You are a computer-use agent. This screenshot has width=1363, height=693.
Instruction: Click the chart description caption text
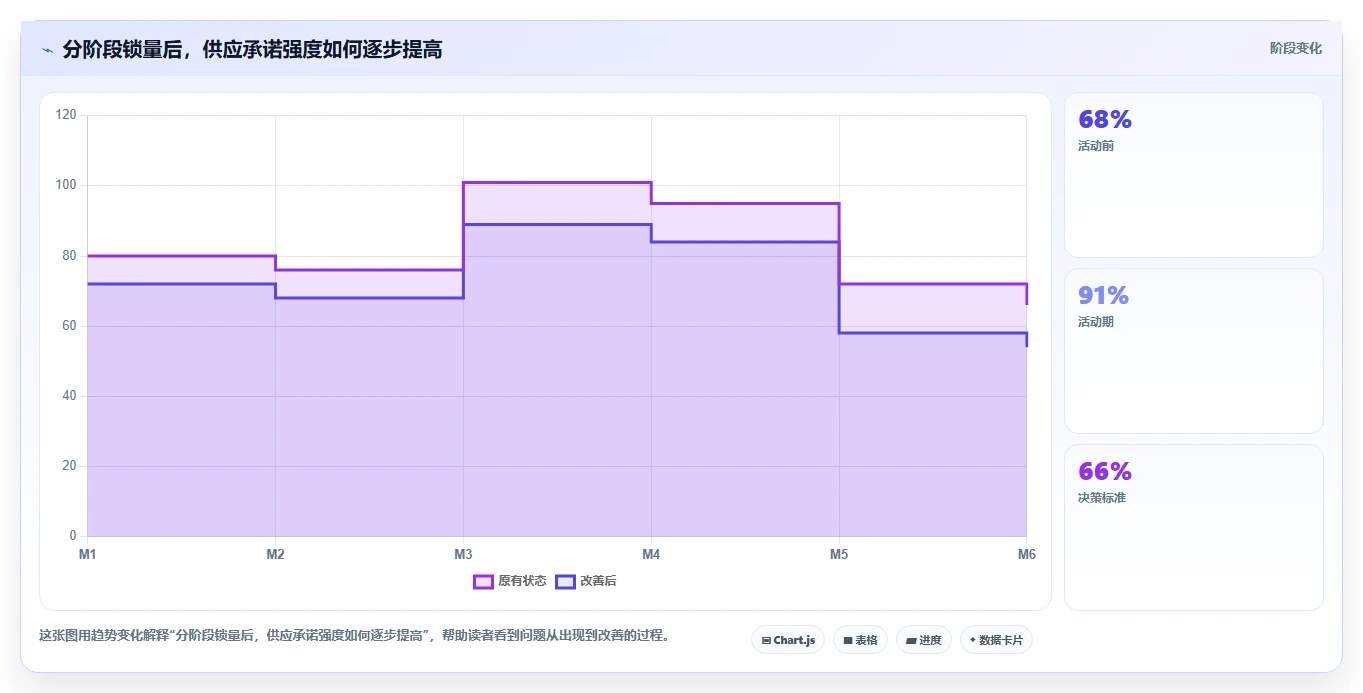pos(354,635)
